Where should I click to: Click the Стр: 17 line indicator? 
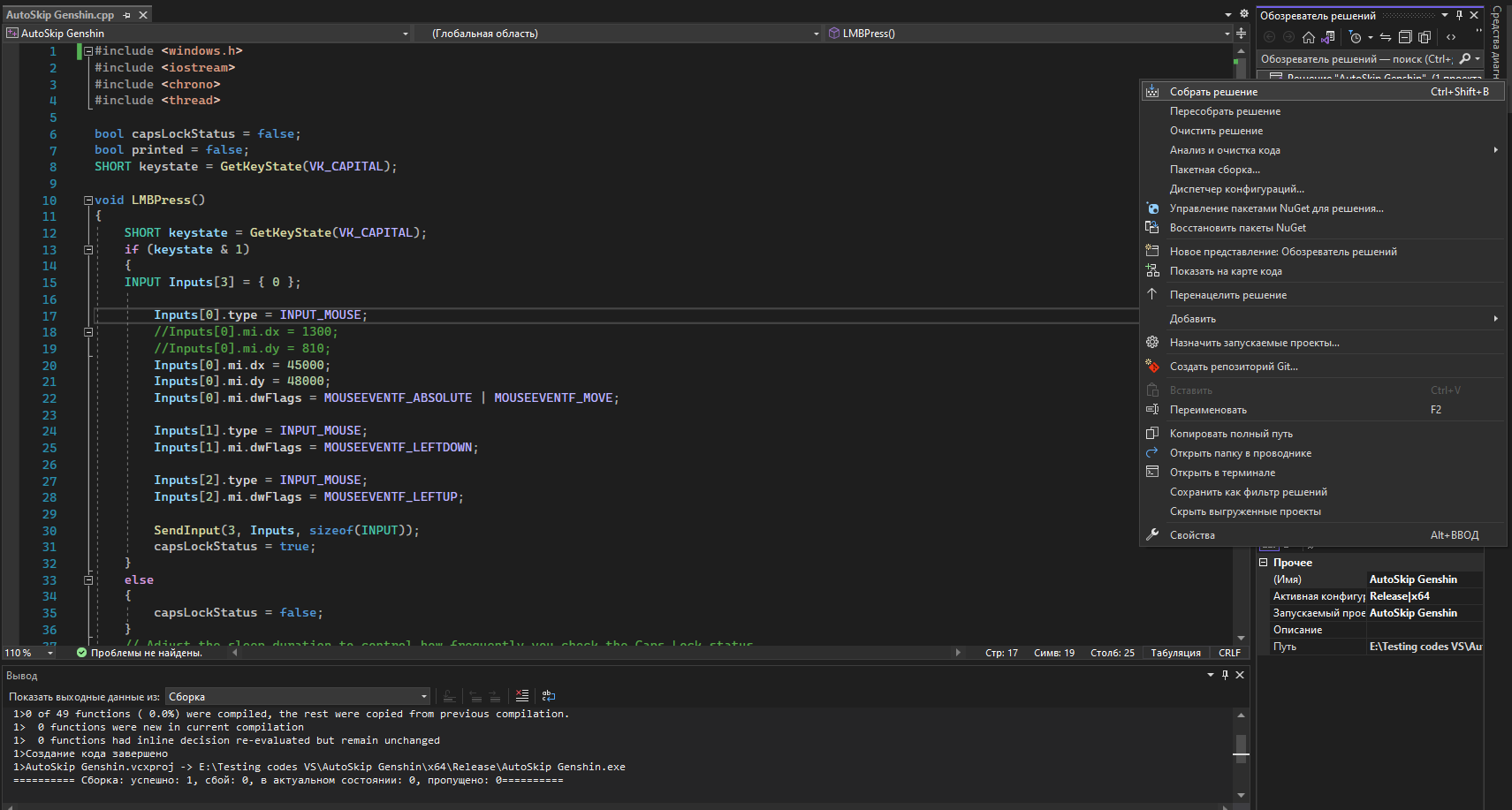click(1001, 654)
